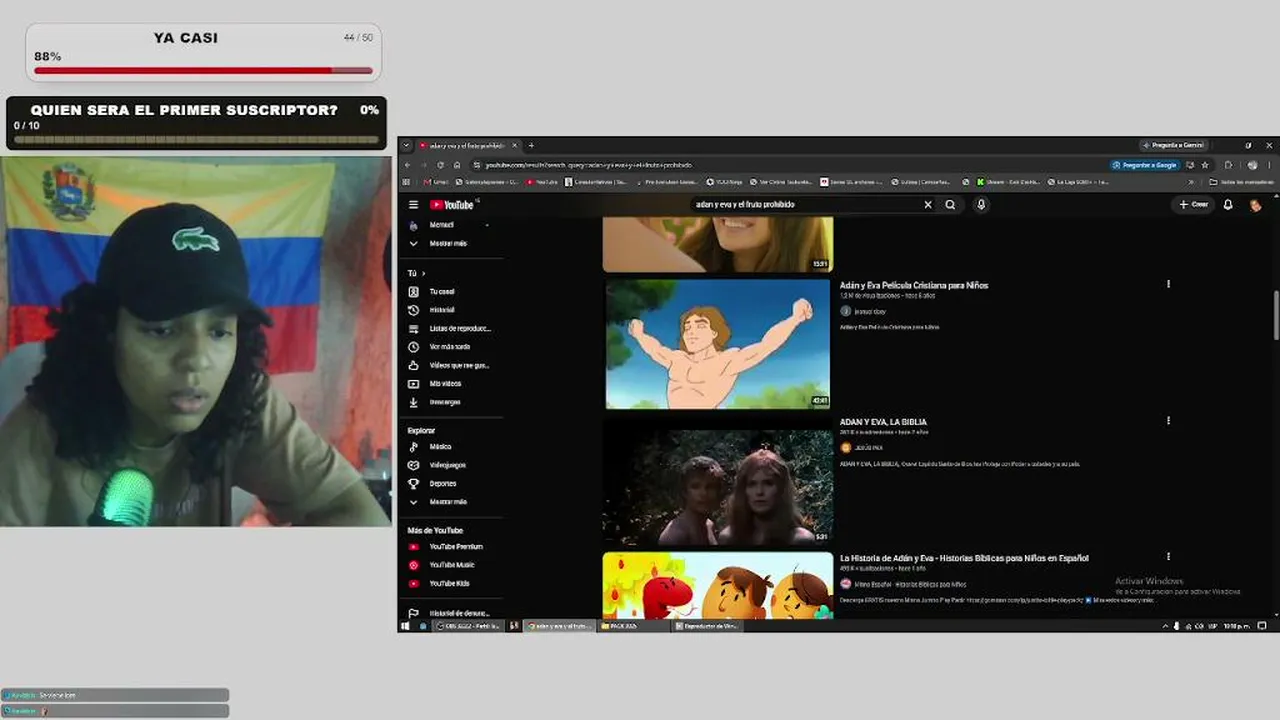The height and width of the screenshot is (720, 1280).
Task: Open the Chrome three-dot menu
Action: (1270, 165)
